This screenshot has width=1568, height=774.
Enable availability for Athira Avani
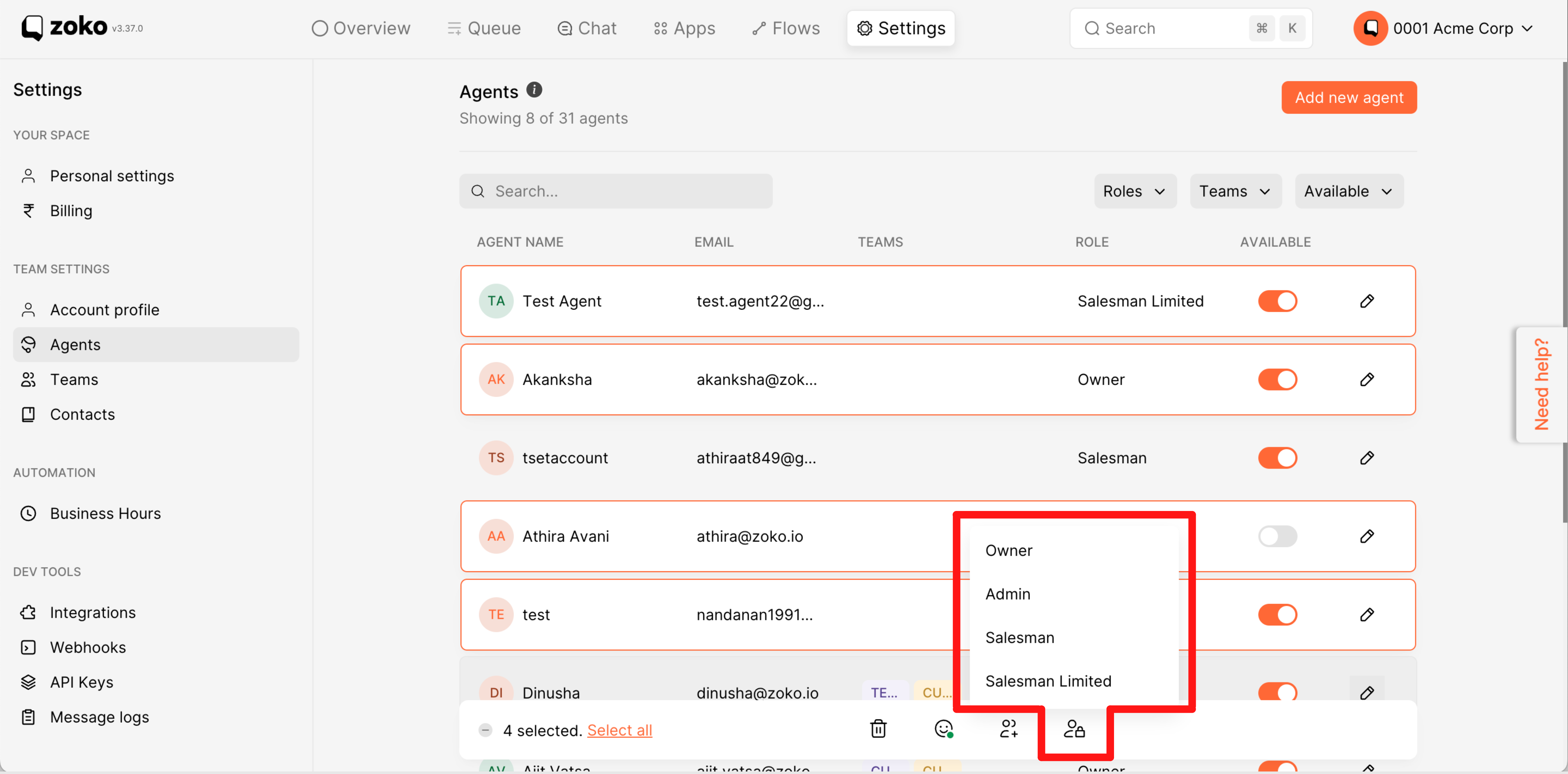pyautogui.click(x=1278, y=536)
